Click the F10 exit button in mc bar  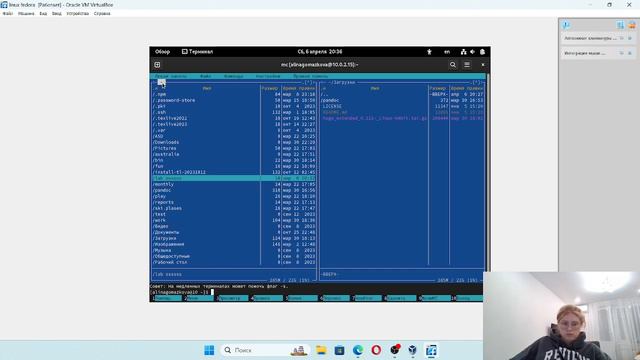click(x=467, y=298)
